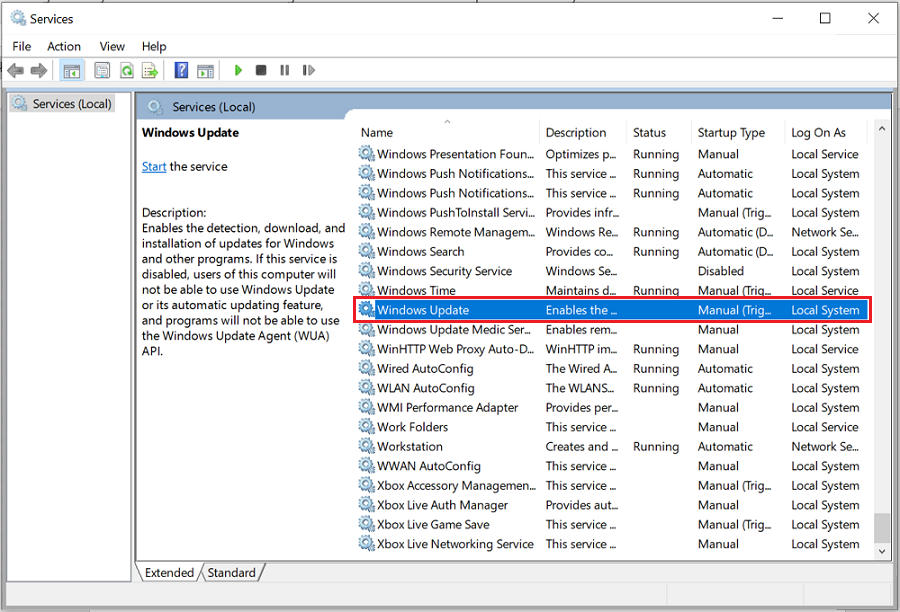
Task: Click the gear icon beside WWAN AutoConfig
Action: coord(366,466)
